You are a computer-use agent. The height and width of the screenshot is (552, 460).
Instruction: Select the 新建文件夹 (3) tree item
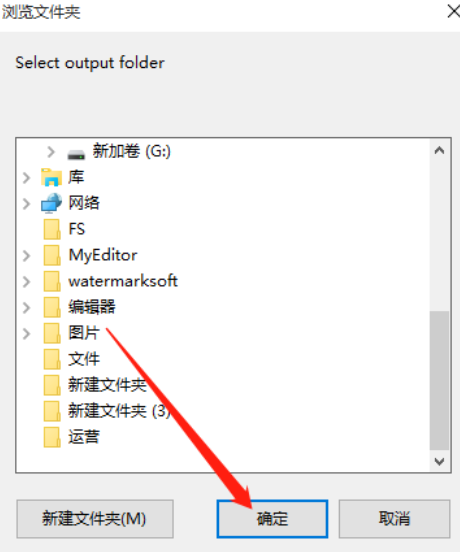[120, 411]
